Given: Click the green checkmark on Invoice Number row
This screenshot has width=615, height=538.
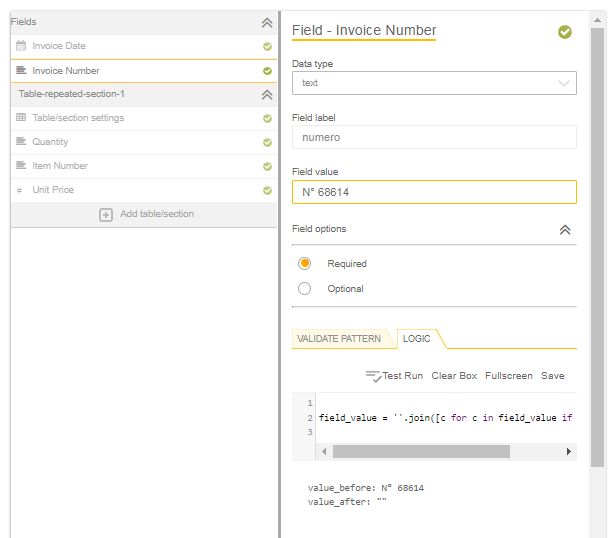Looking at the screenshot, I should (267, 71).
